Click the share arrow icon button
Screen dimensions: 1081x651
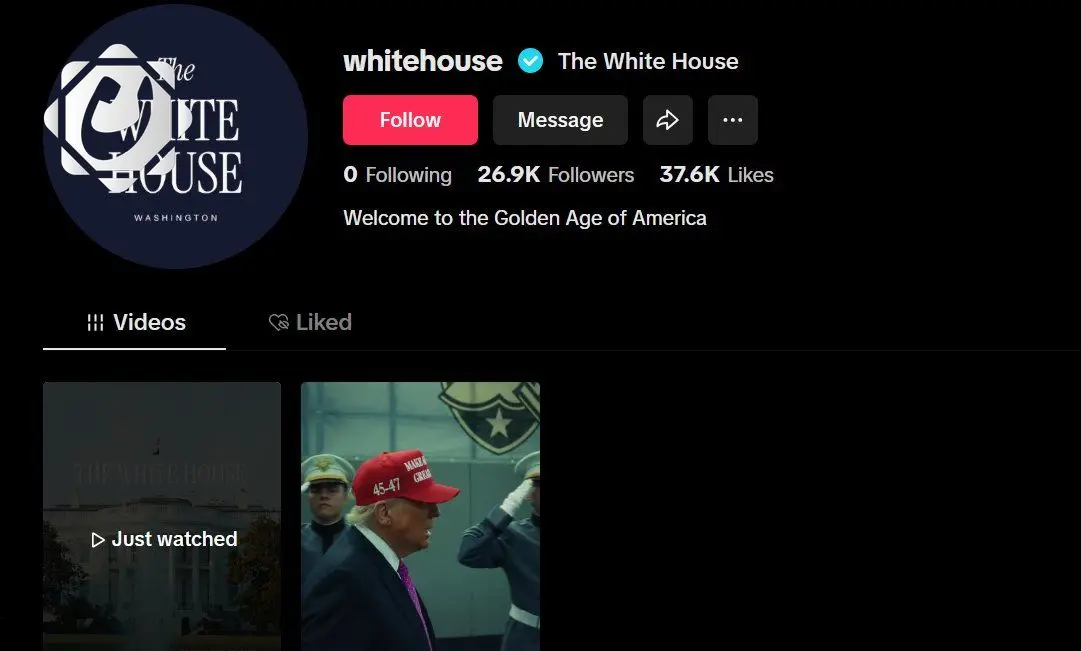point(667,120)
